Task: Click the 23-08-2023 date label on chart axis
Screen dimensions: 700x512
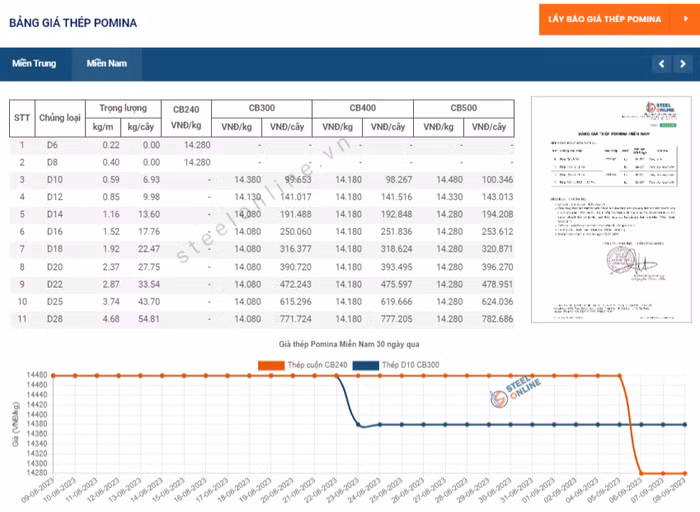Action: click(x=342, y=490)
